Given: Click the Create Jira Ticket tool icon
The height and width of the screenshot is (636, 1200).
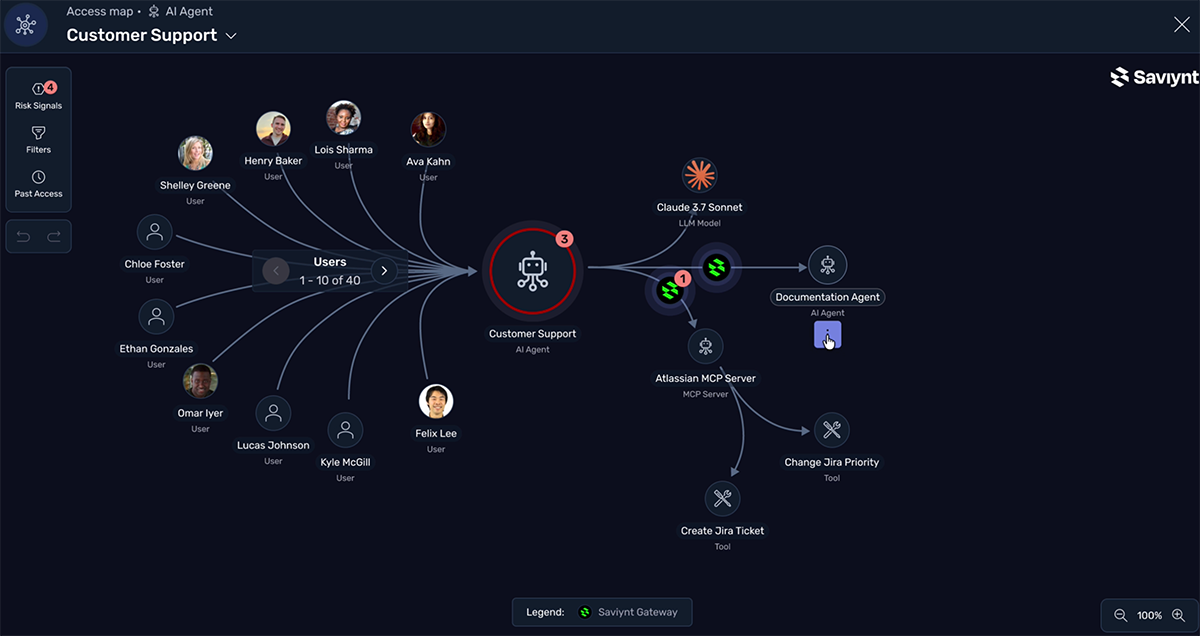Looking at the screenshot, I should (x=722, y=498).
